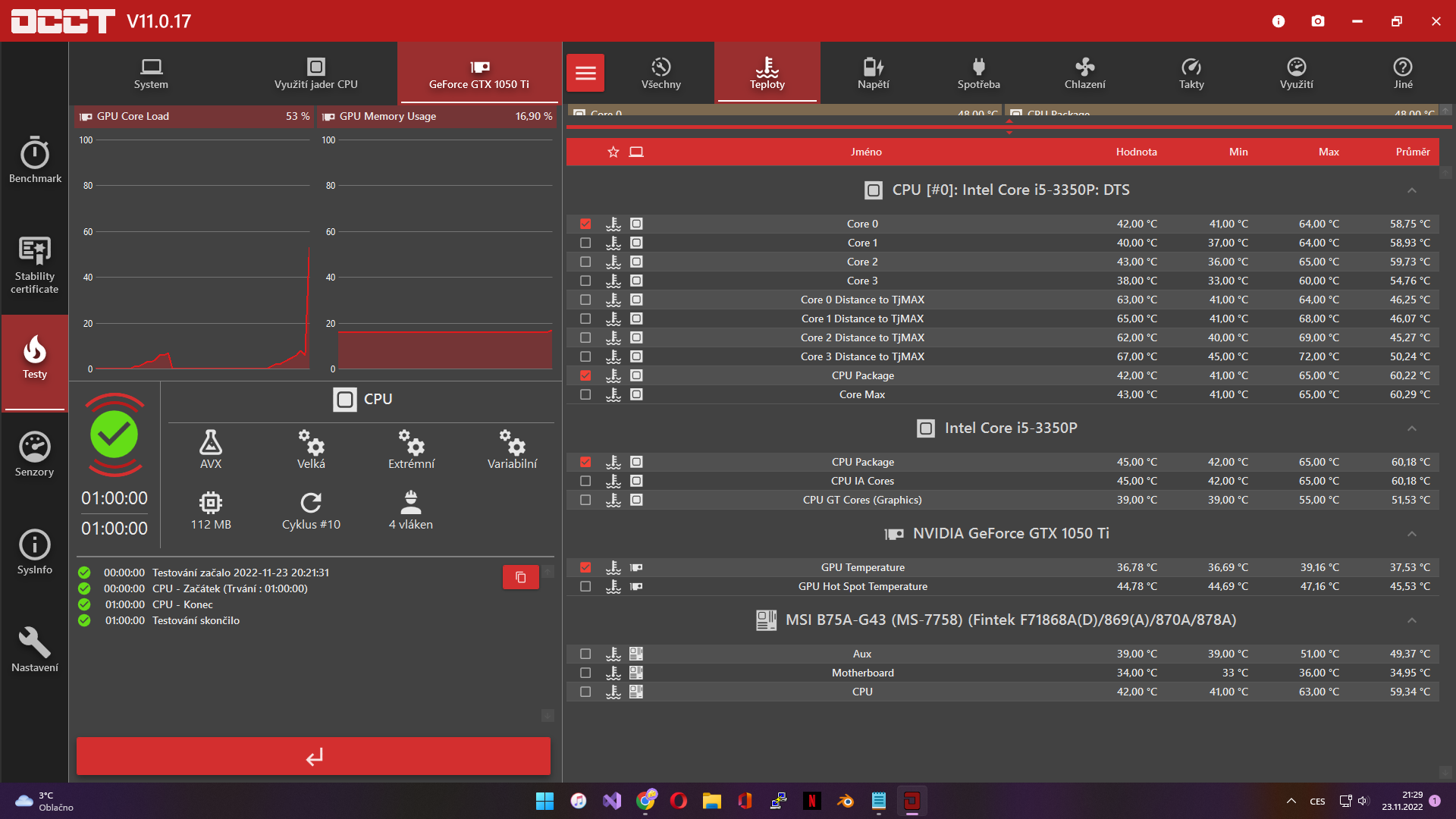The width and height of the screenshot is (1456, 819).
Task: Click the screenshot camera icon in title bar
Action: pos(1318,21)
